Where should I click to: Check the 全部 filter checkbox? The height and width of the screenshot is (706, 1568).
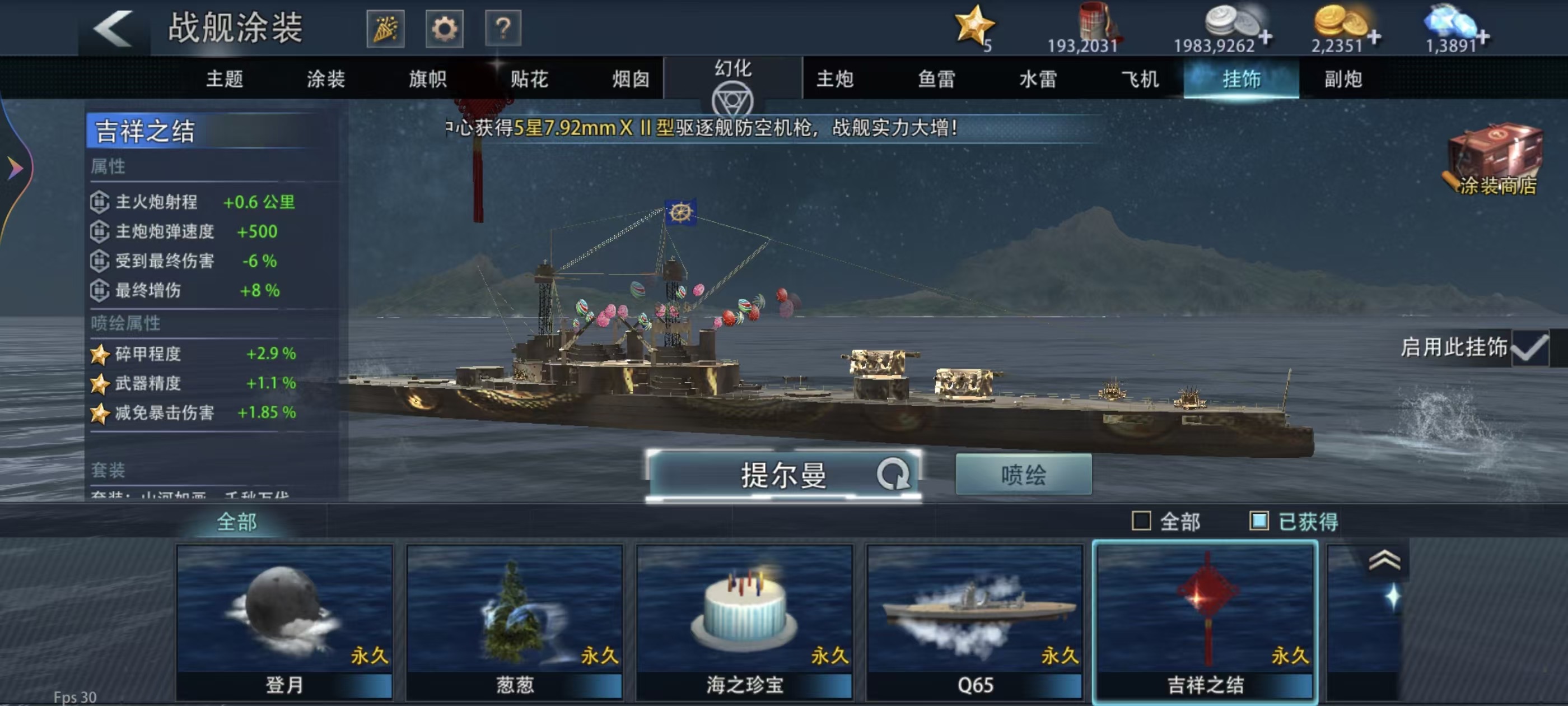point(1141,521)
